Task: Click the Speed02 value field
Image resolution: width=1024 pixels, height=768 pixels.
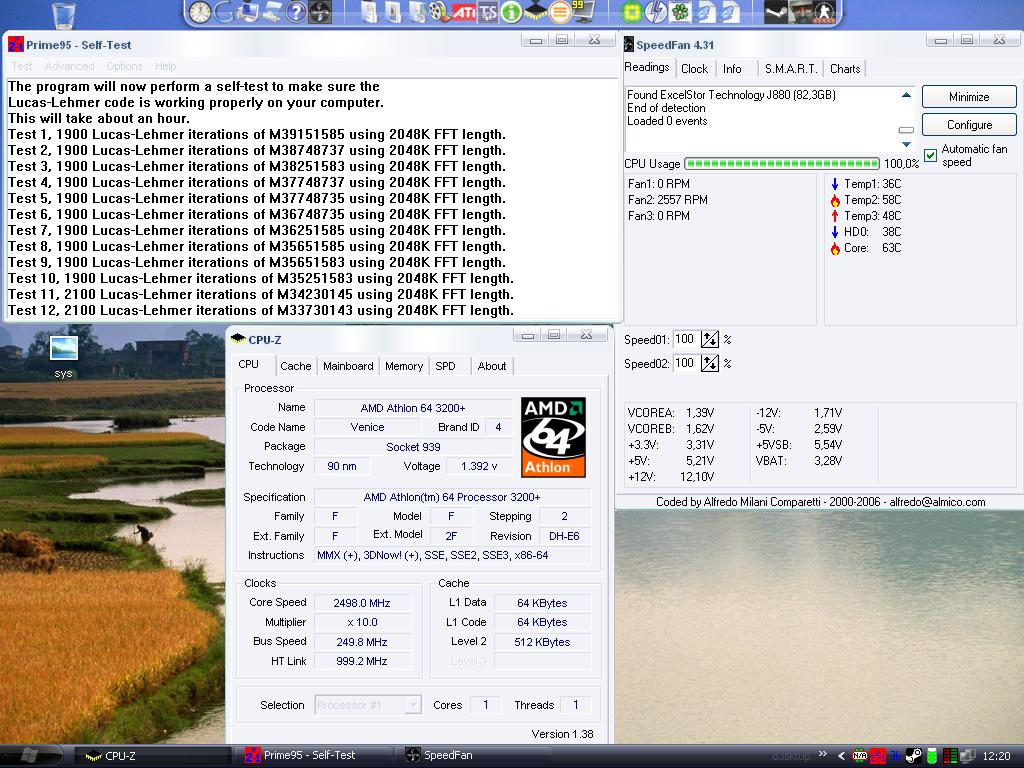Action: click(x=685, y=363)
